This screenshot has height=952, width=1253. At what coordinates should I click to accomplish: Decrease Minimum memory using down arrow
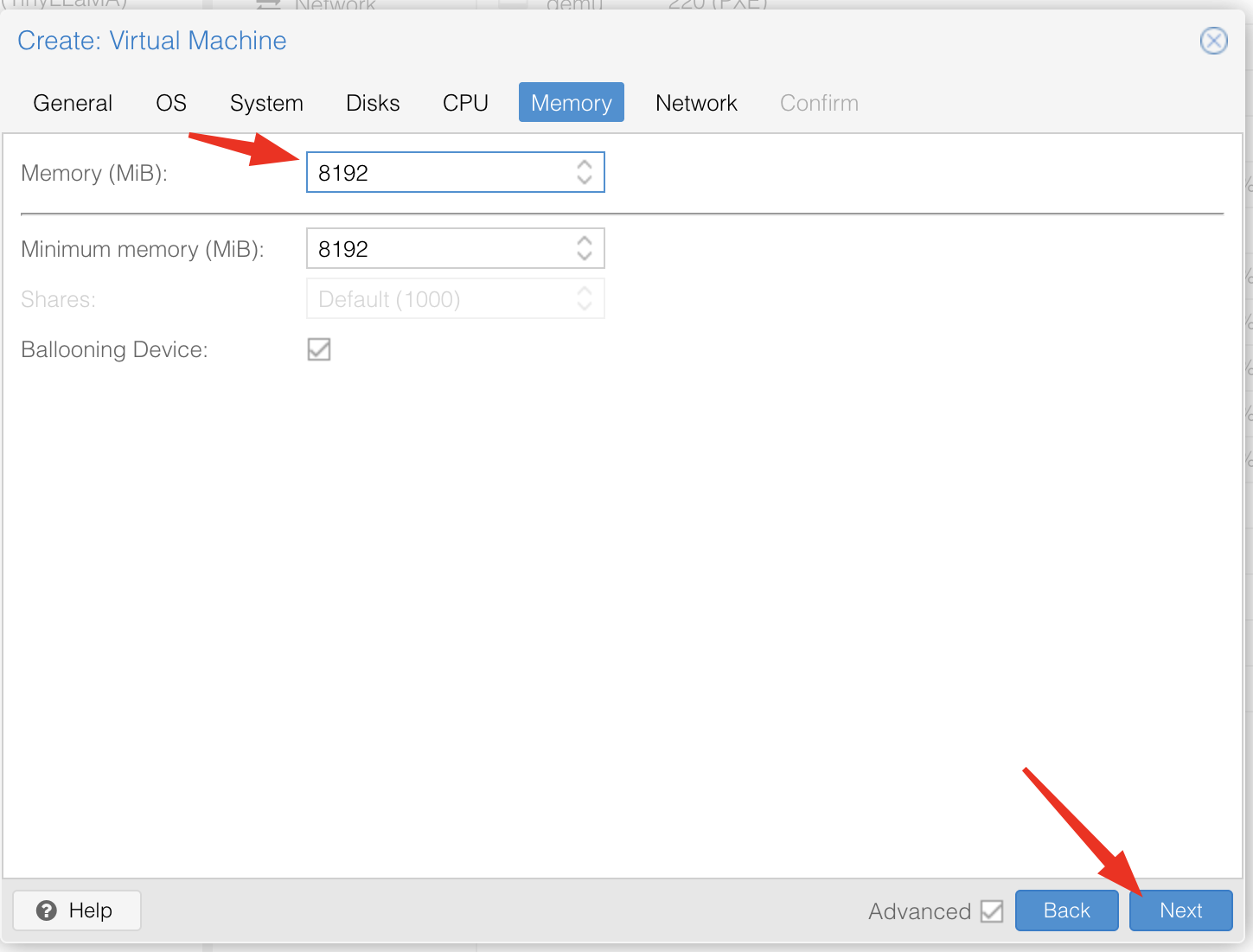[x=585, y=257]
